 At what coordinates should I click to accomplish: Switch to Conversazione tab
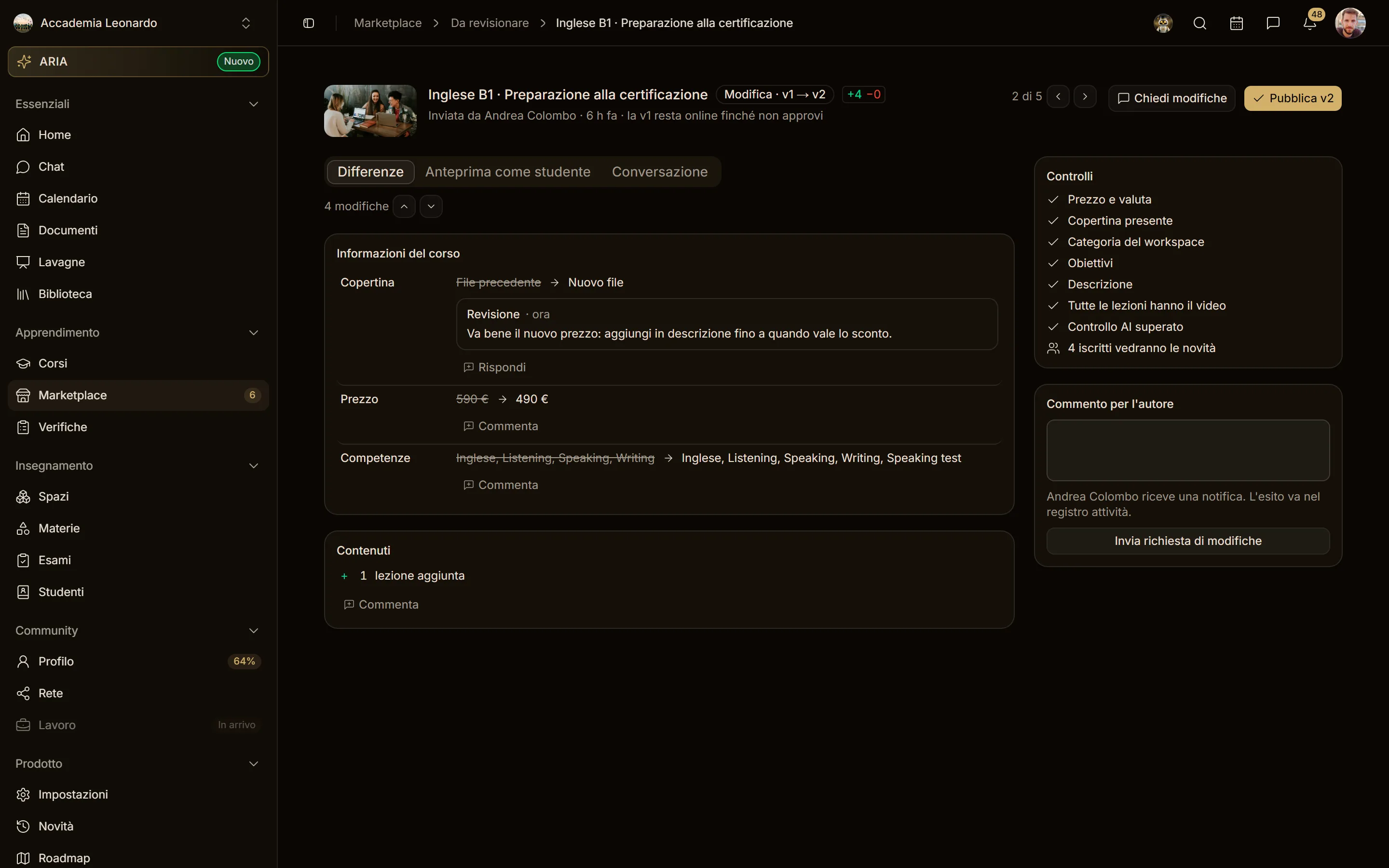659,172
